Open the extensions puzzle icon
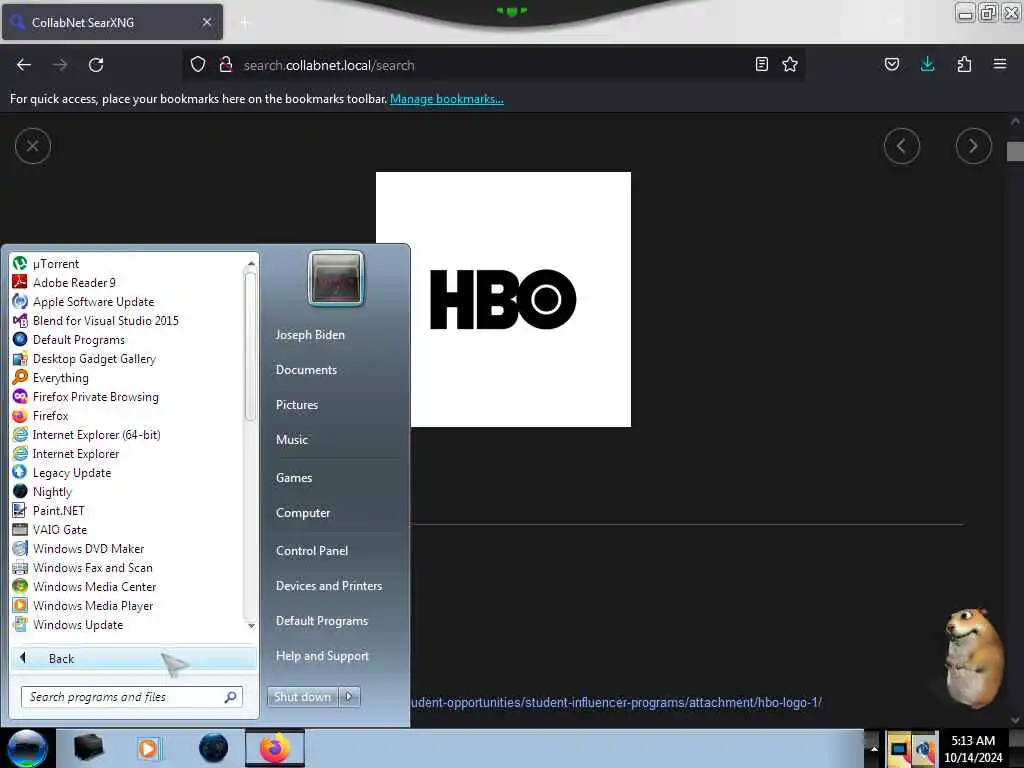Viewport: 1024px width, 768px height. [x=964, y=64]
